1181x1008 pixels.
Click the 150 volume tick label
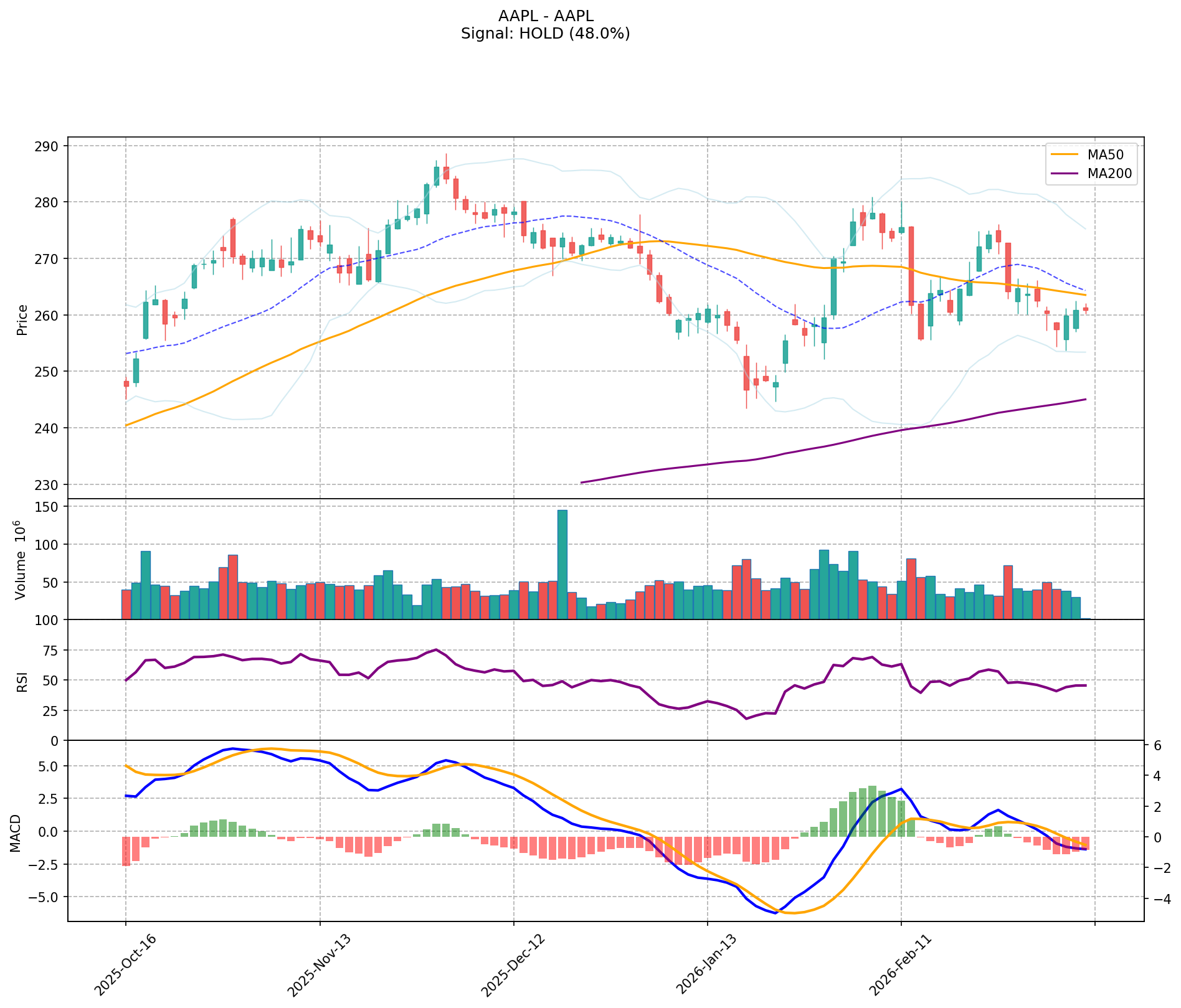[49, 507]
